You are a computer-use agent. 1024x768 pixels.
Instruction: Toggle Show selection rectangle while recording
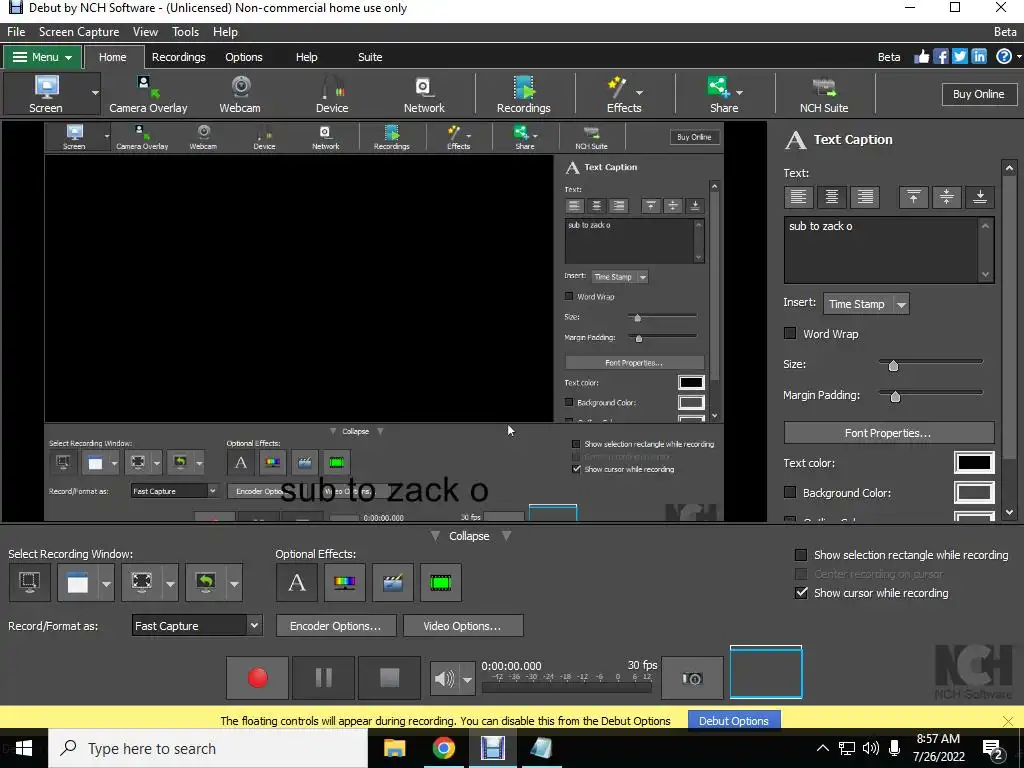tap(801, 554)
